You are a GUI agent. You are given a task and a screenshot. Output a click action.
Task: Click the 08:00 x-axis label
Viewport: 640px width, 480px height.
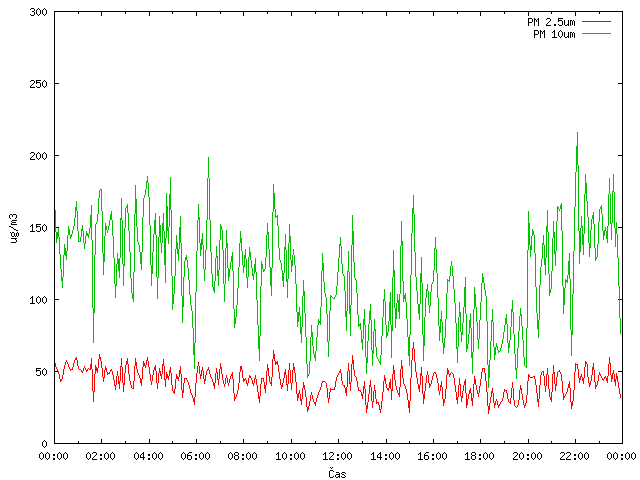243,456
